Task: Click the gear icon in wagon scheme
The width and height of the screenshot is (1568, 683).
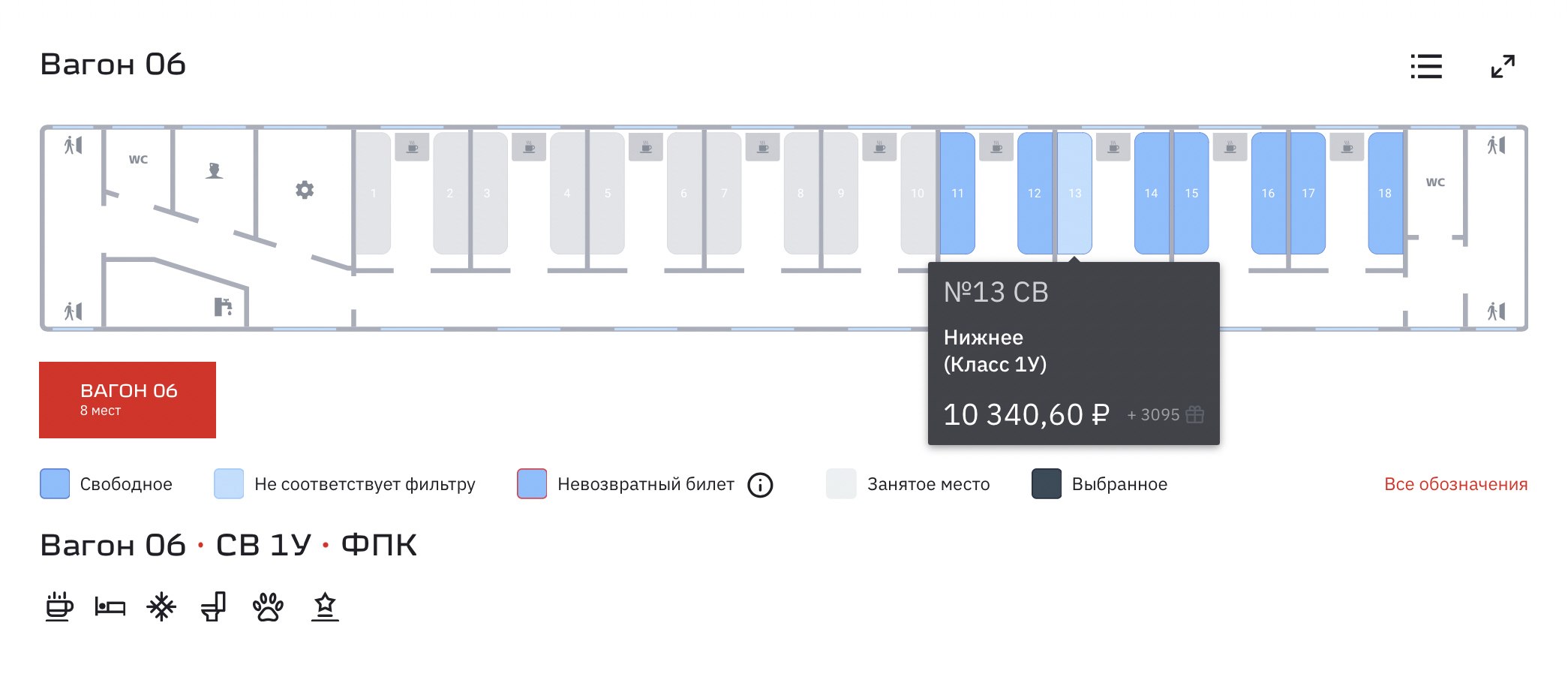Action: (x=305, y=190)
